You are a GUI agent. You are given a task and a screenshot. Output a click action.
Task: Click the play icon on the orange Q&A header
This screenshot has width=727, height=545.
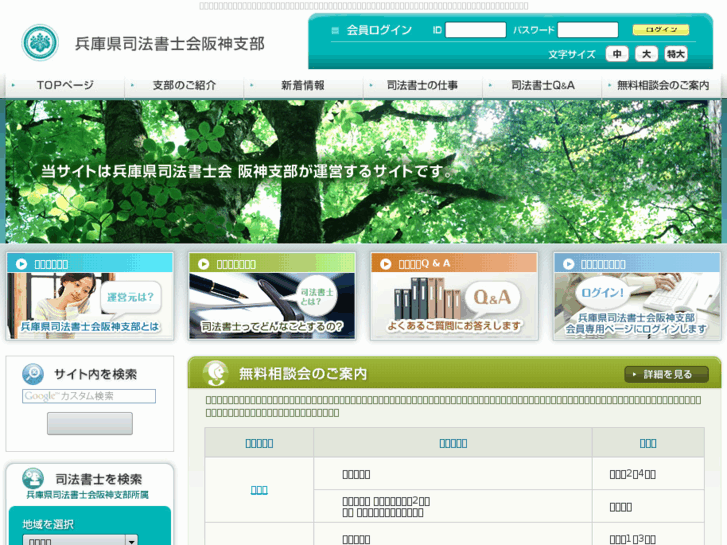coord(385,264)
